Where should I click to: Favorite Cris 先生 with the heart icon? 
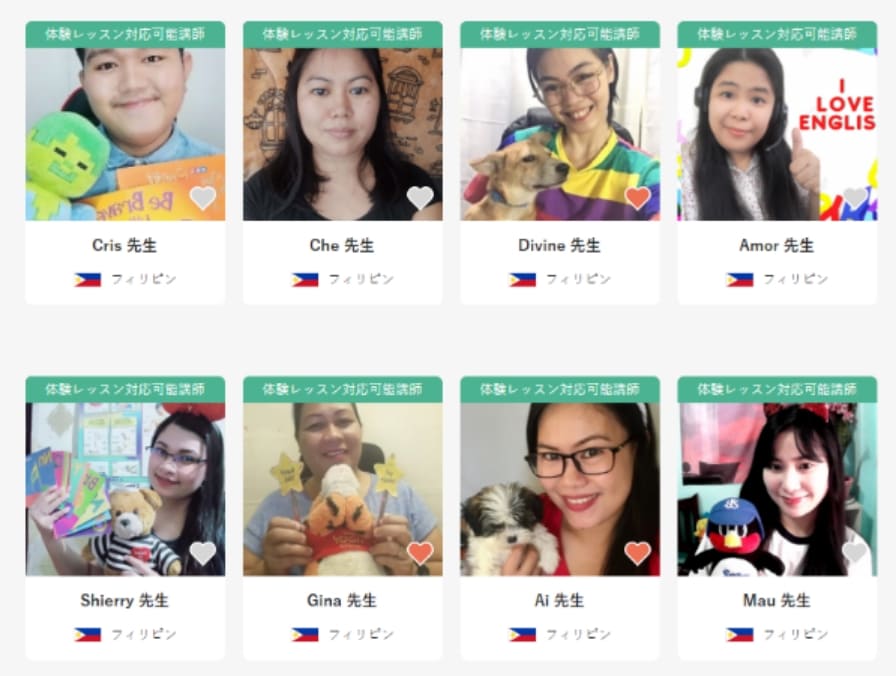click(x=202, y=198)
